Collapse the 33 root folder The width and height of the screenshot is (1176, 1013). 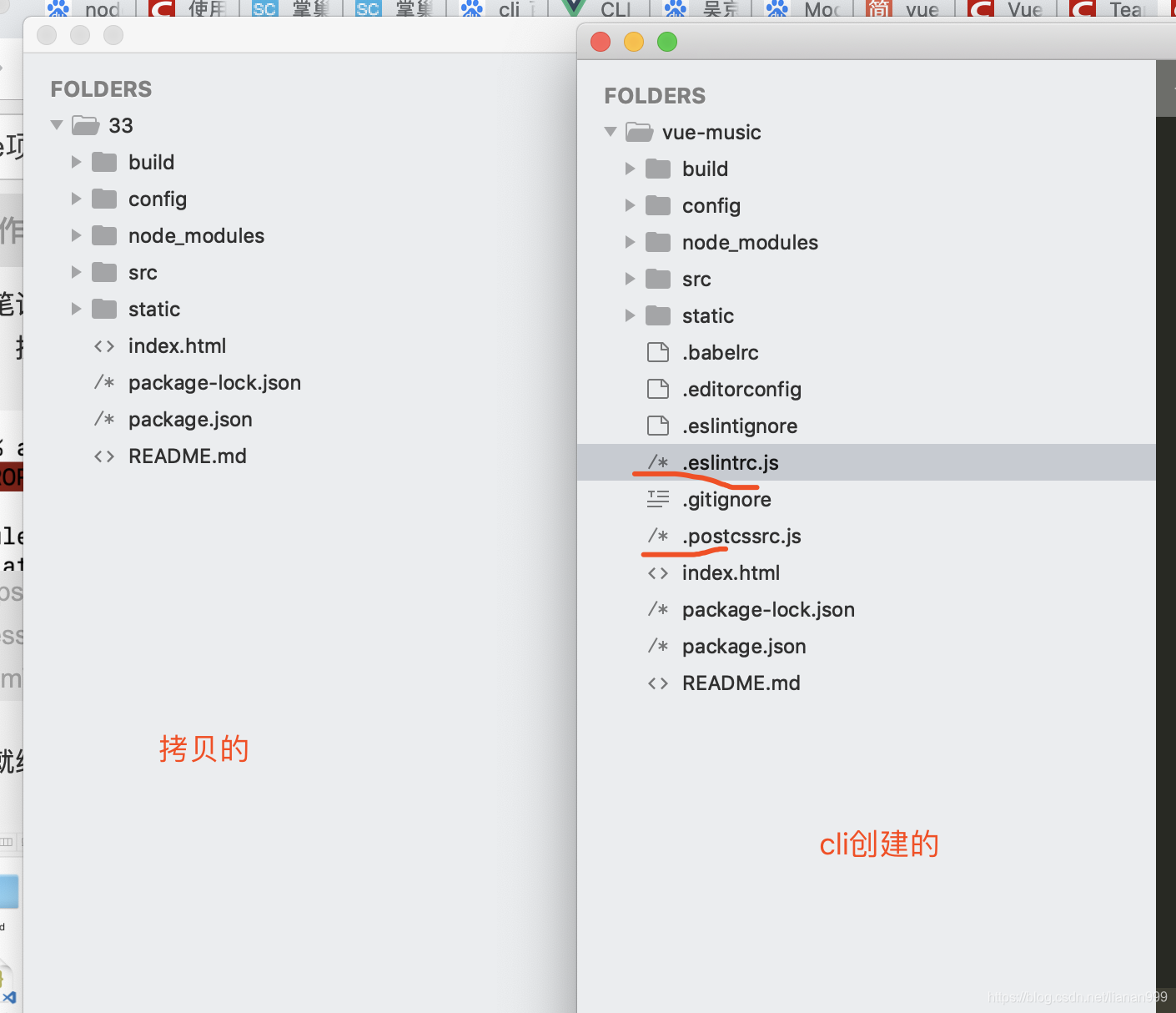(x=57, y=125)
